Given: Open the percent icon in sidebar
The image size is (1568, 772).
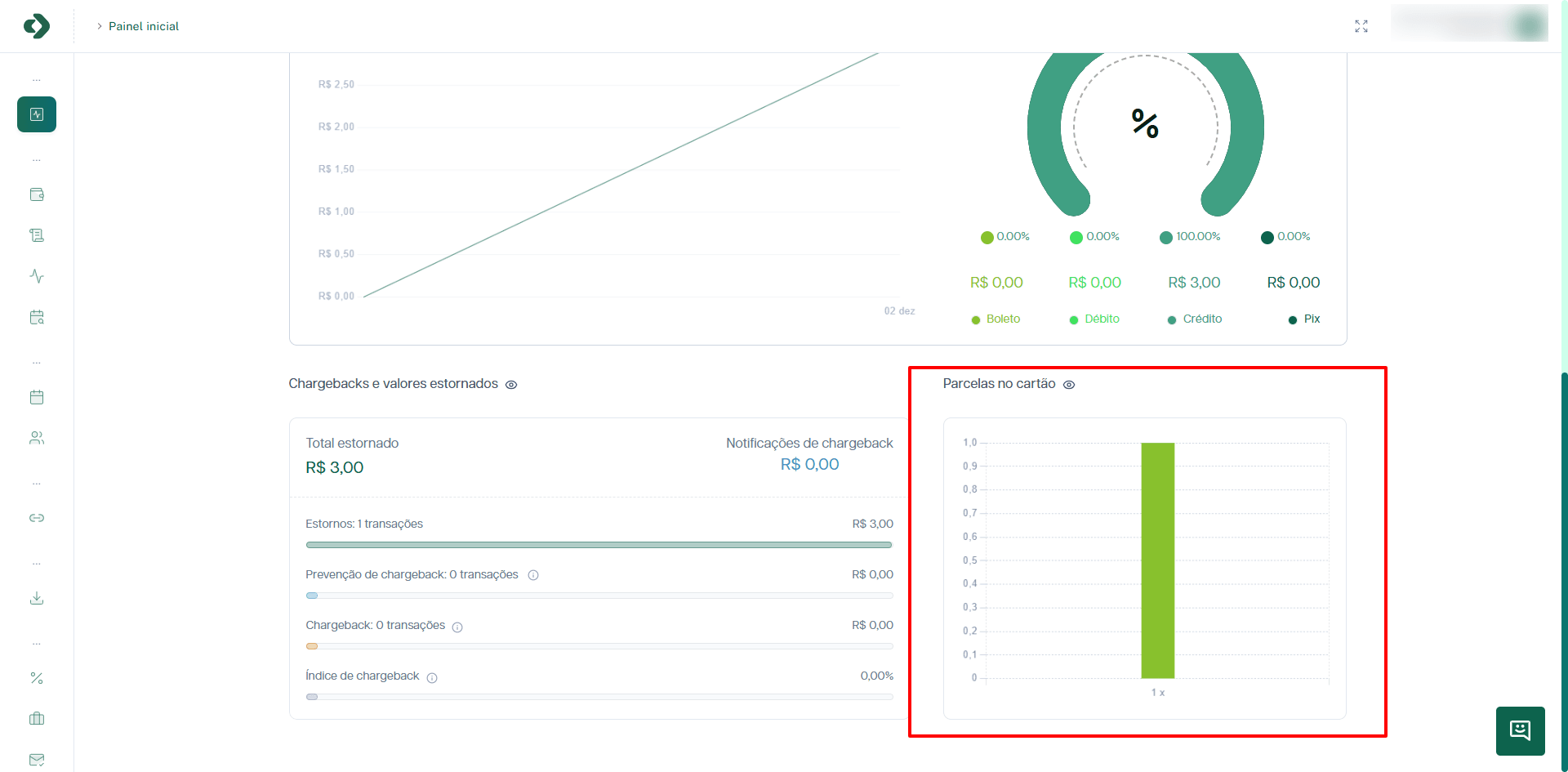Looking at the screenshot, I should pos(37,678).
